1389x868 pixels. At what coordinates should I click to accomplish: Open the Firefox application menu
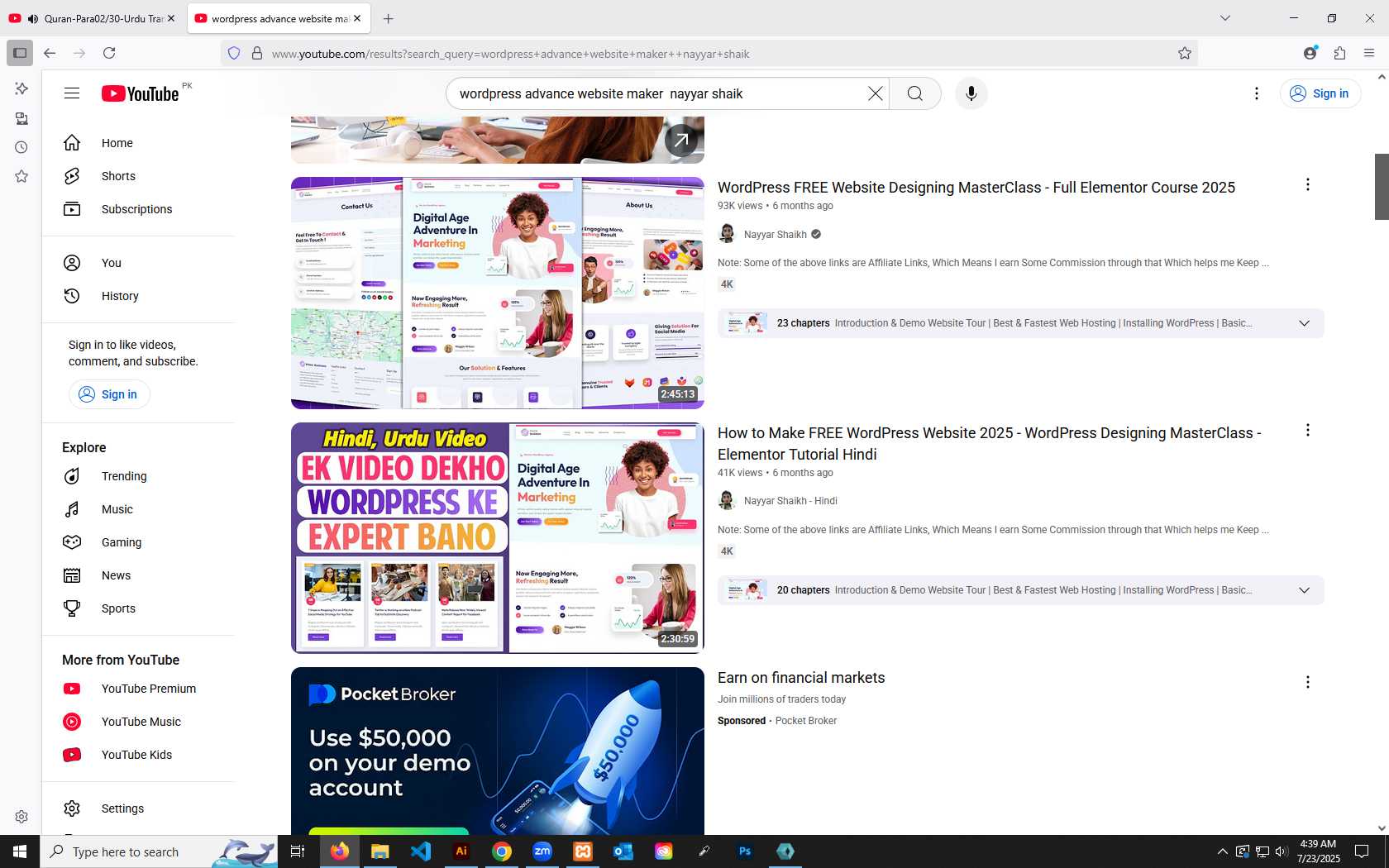pyautogui.click(x=1369, y=53)
